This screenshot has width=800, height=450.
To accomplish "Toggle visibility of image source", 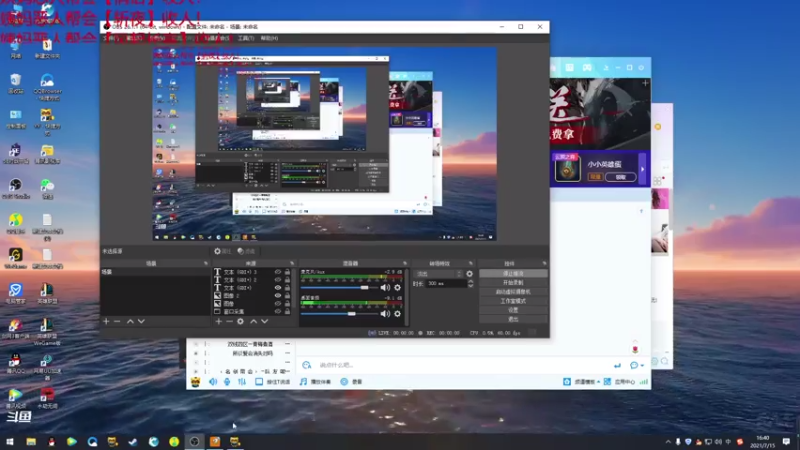I will (x=278, y=304).
